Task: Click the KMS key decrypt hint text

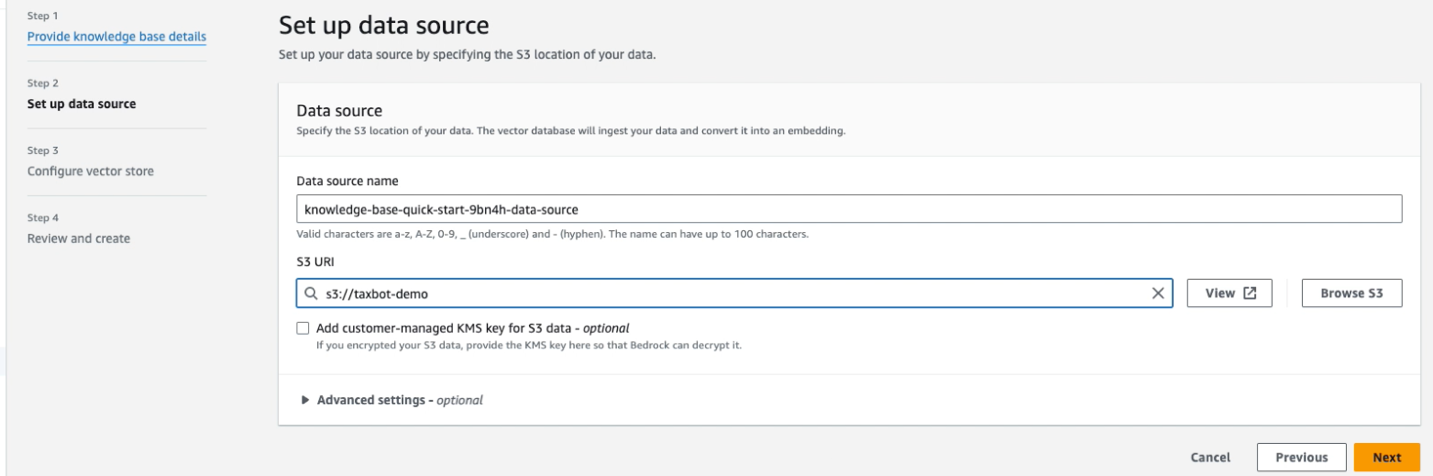Action: pyautogui.click(x=529, y=345)
